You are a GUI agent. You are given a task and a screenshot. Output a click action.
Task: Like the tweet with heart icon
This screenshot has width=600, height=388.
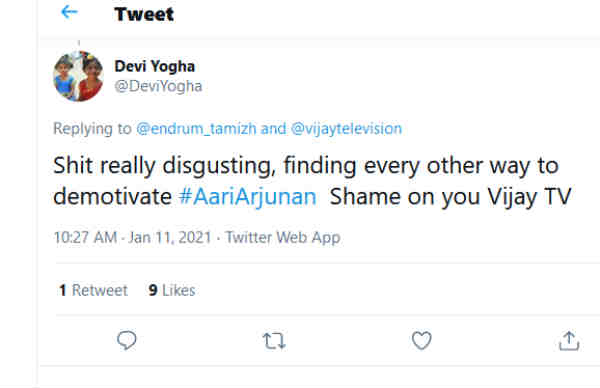click(421, 340)
